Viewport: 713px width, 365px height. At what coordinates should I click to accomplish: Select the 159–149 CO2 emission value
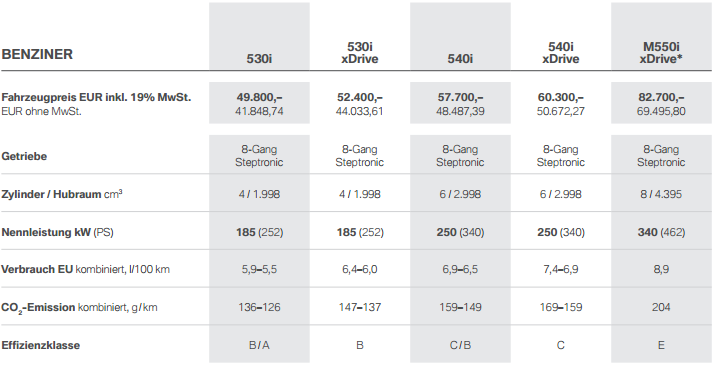click(x=460, y=307)
